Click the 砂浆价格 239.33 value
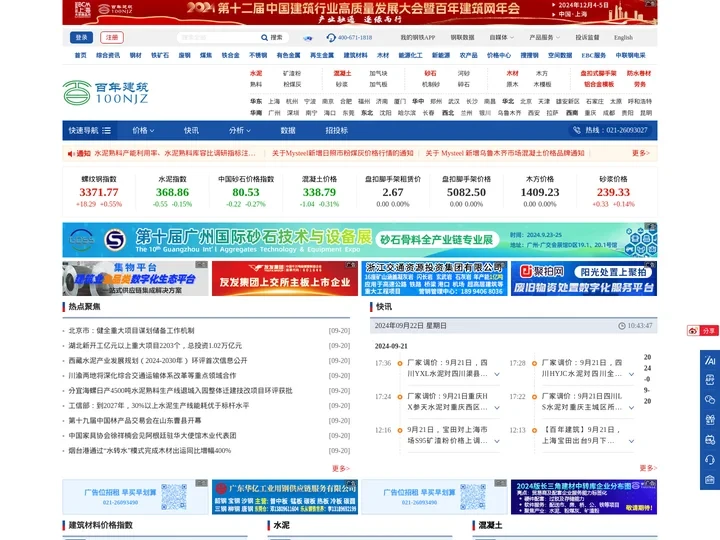Viewport: 720px width, 540px height. pos(613,192)
